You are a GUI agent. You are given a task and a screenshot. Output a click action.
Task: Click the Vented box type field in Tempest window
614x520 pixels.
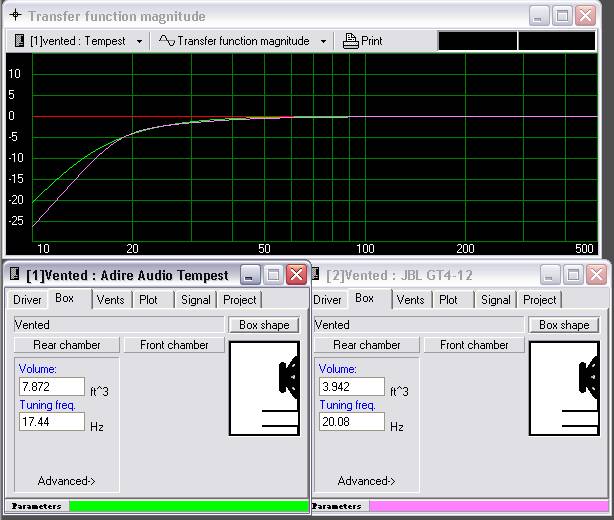(119, 325)
